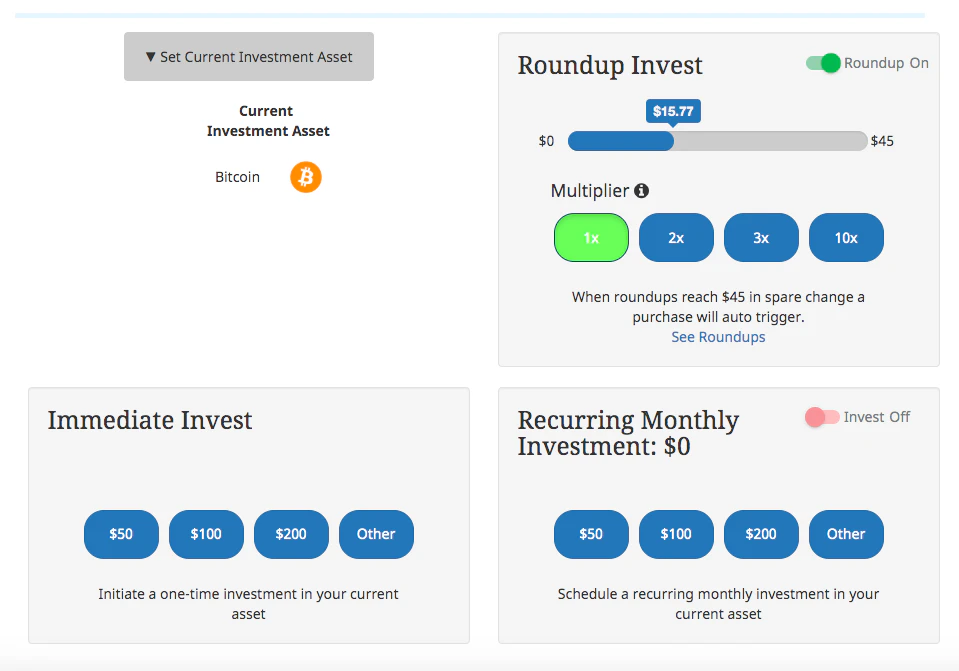Pick the 3x roundup multiplier
959x671 pixels.
coord(761,237)
